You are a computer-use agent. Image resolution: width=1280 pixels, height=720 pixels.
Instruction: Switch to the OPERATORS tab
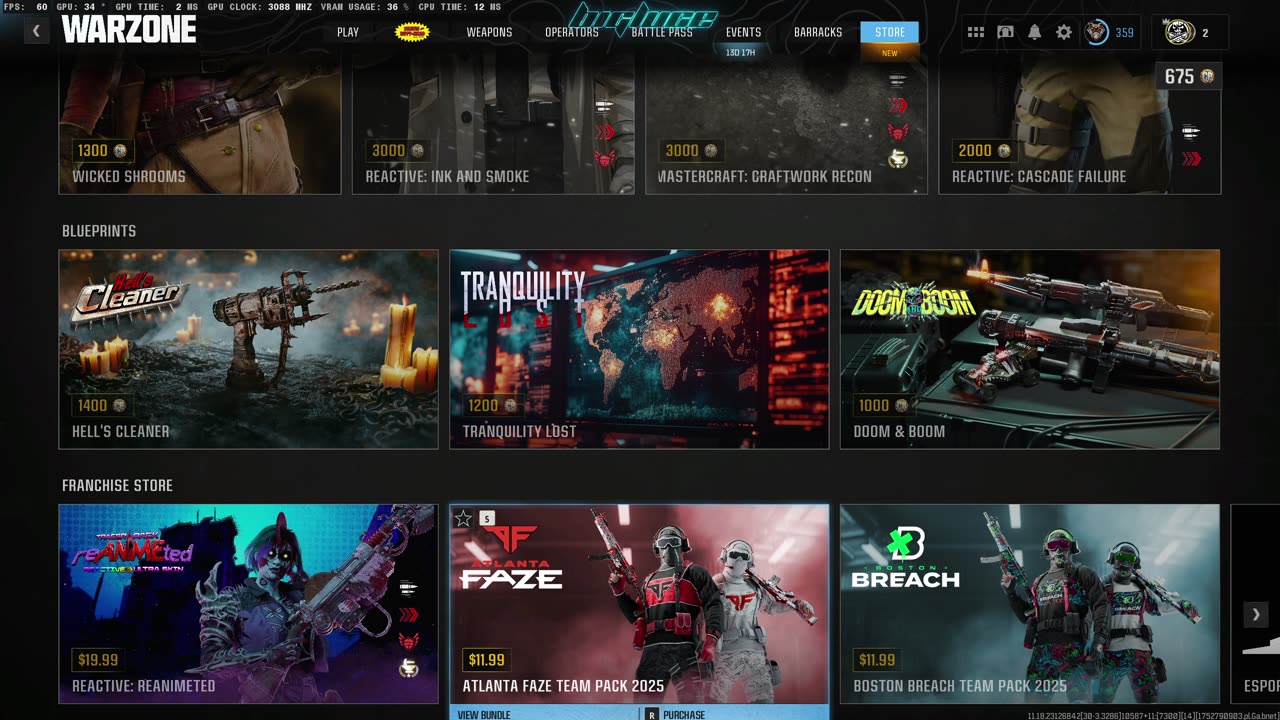pos(572,32)
